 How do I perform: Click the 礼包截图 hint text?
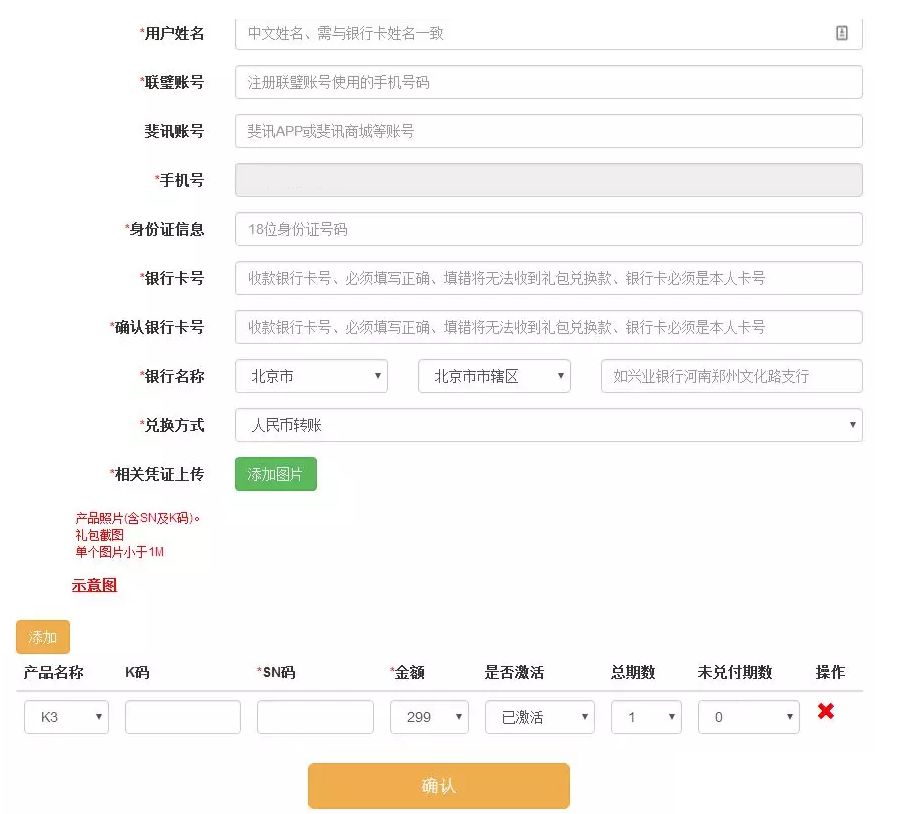99,535
